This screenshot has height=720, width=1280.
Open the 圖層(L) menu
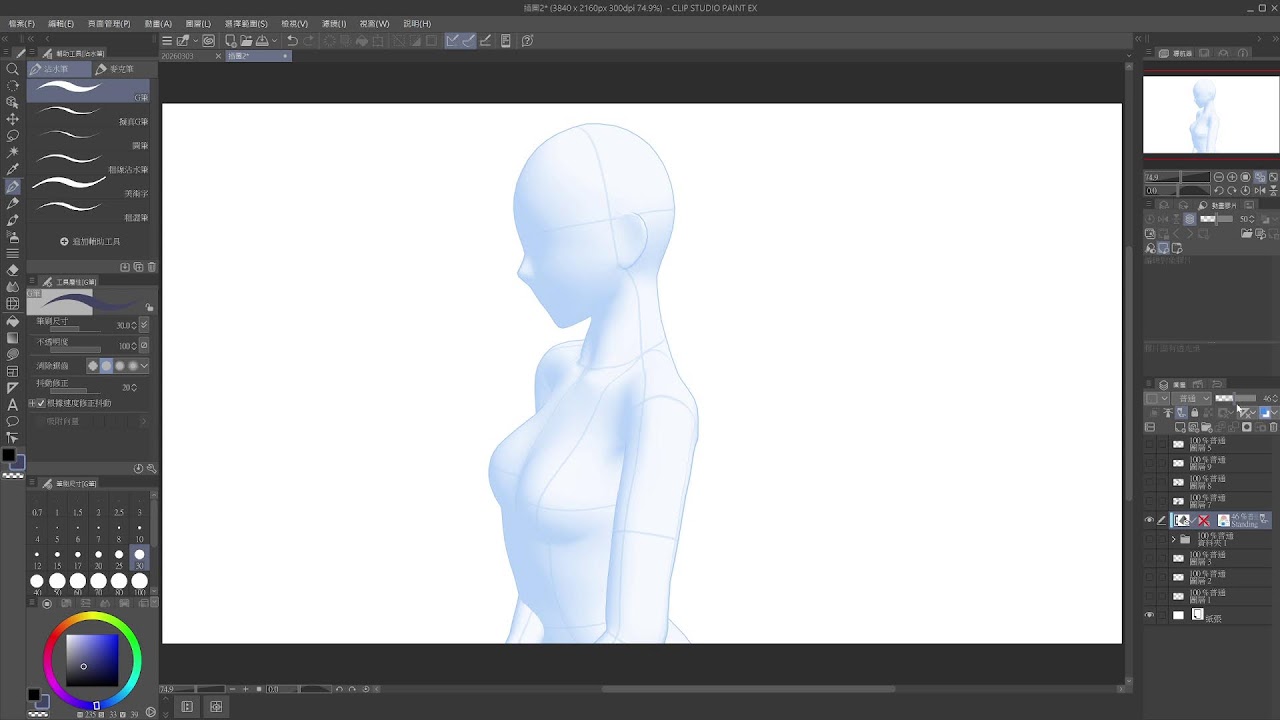[x=199, y=23]
